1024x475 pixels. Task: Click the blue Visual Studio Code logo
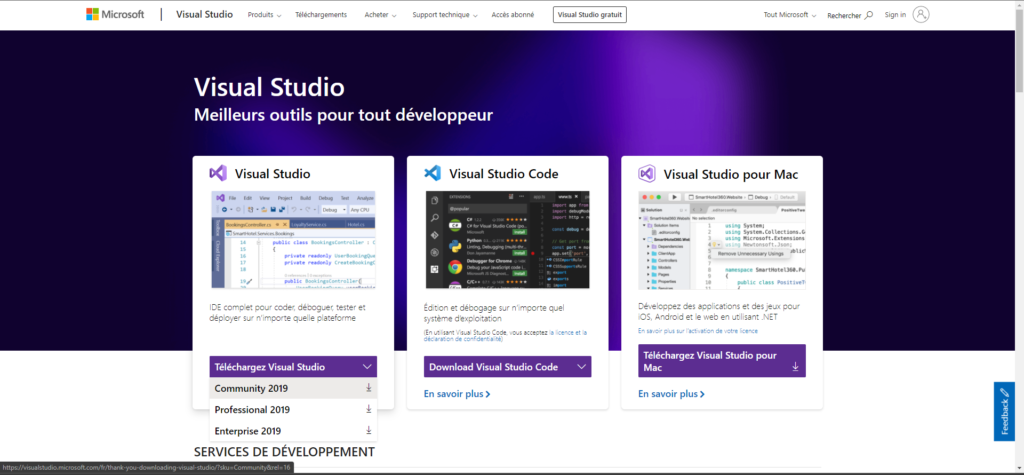(432, 174)
